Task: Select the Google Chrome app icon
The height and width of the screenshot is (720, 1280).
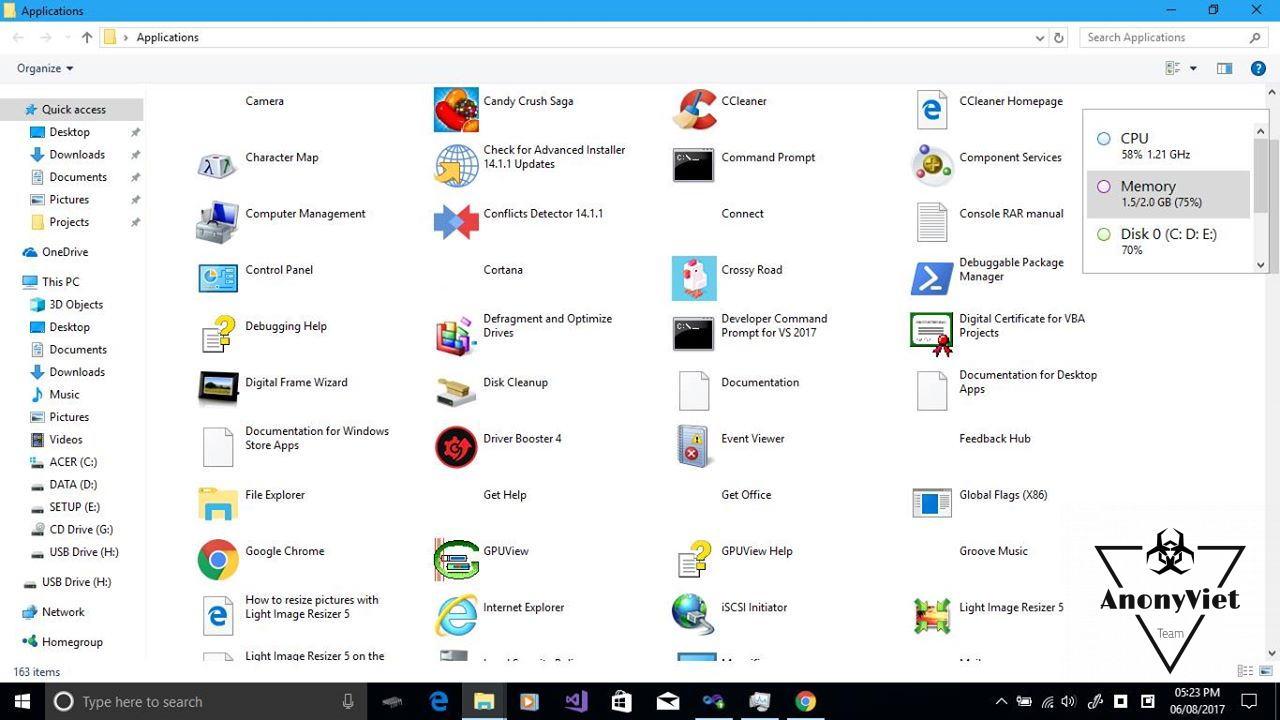Action: coord(217,559)
